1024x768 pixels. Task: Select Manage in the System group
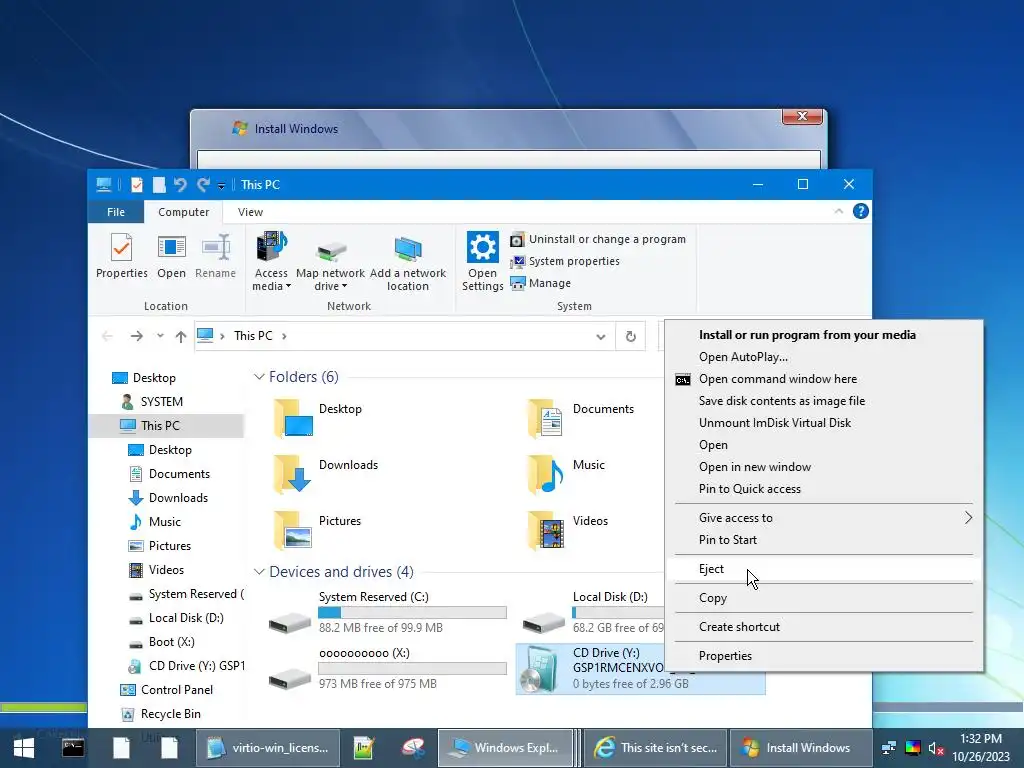(541, 283)
